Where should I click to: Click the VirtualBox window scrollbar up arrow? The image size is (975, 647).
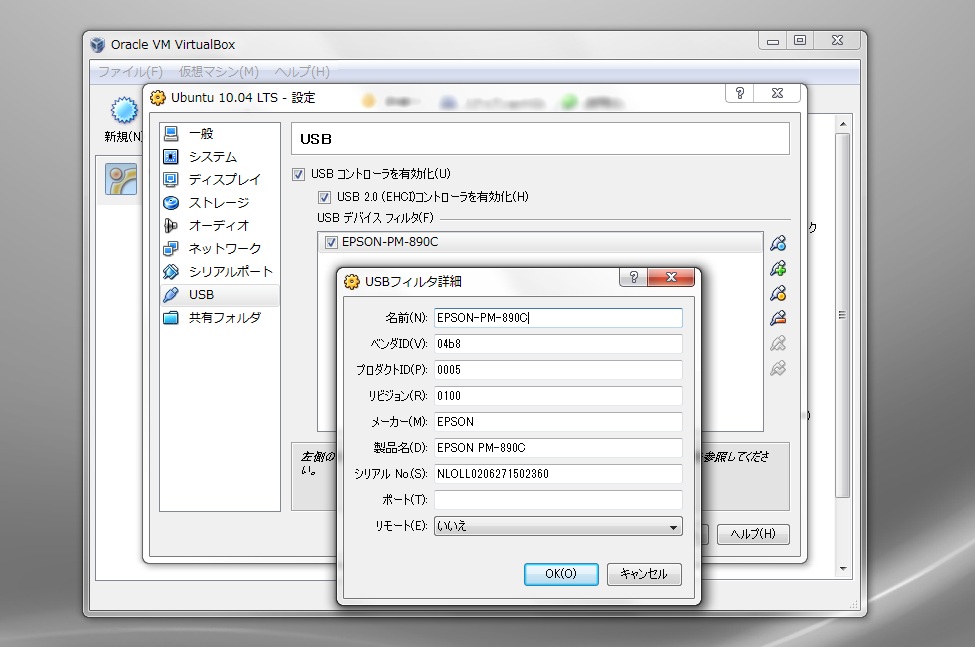coord(843,125)
